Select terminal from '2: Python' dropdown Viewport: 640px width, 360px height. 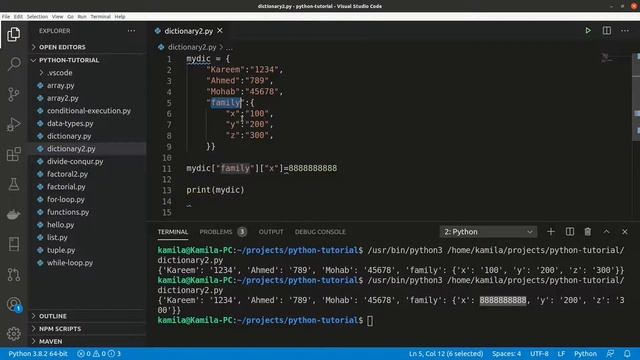[x=488, y=231]
